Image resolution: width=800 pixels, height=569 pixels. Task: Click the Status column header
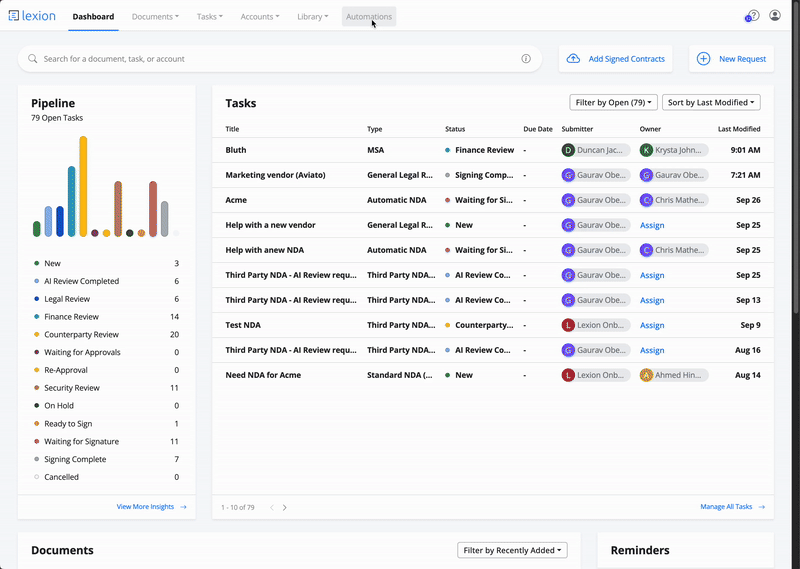pyautogui.click(x=455, y=129)
